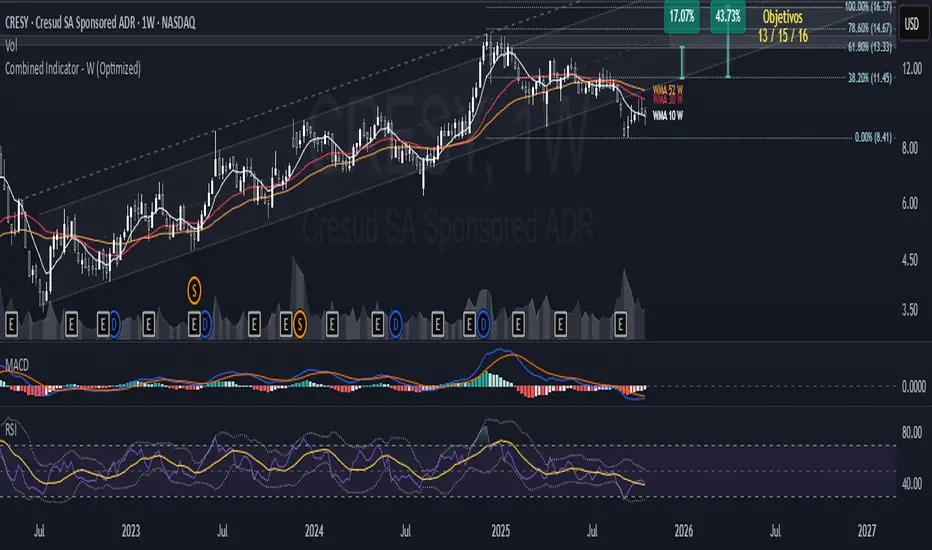Open the dividend D marker just before 2025
The width and height of the screenshot is (932, 550).
pos(483,325)
